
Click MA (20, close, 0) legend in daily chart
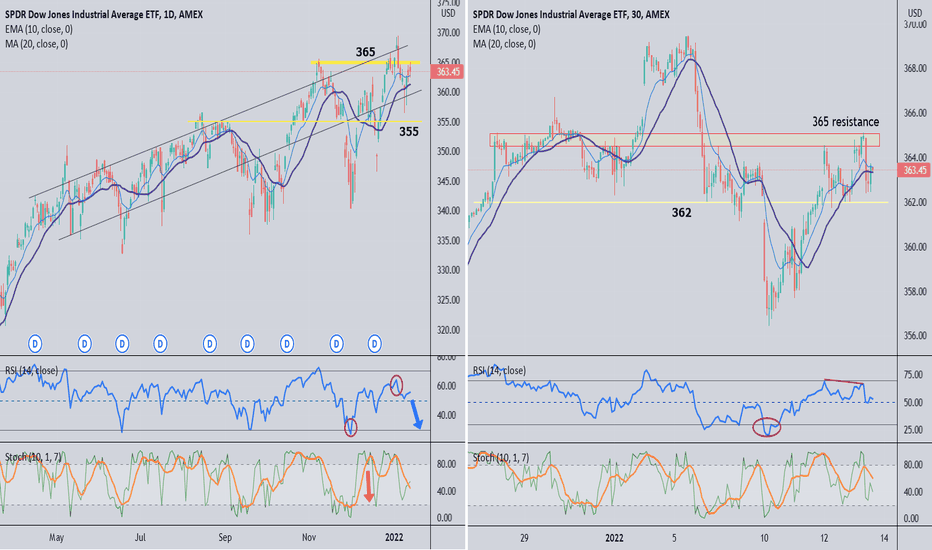tap(36, 44)
